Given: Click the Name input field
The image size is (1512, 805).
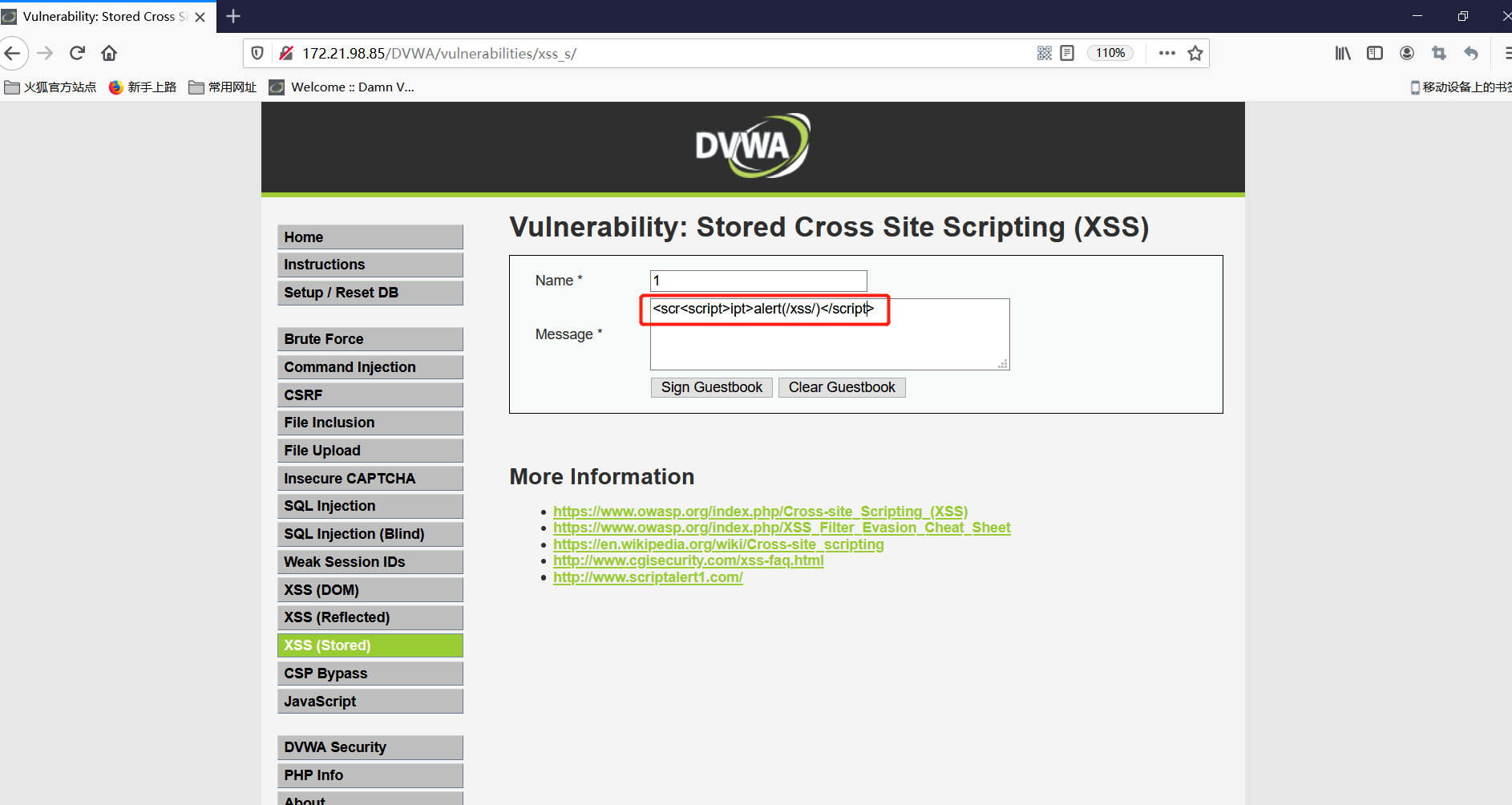Looking at the screenshot, I should pyautogui.click(x=758, y=281).
